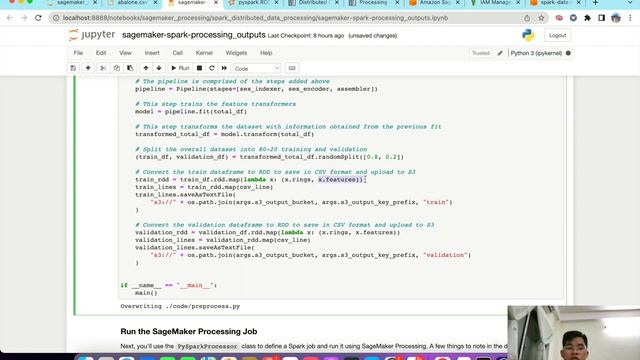Viewport: 640px width, 360px height.
Task: Click the 'Run the SageMaker Processing Job' heading
Action: (189, 331)
